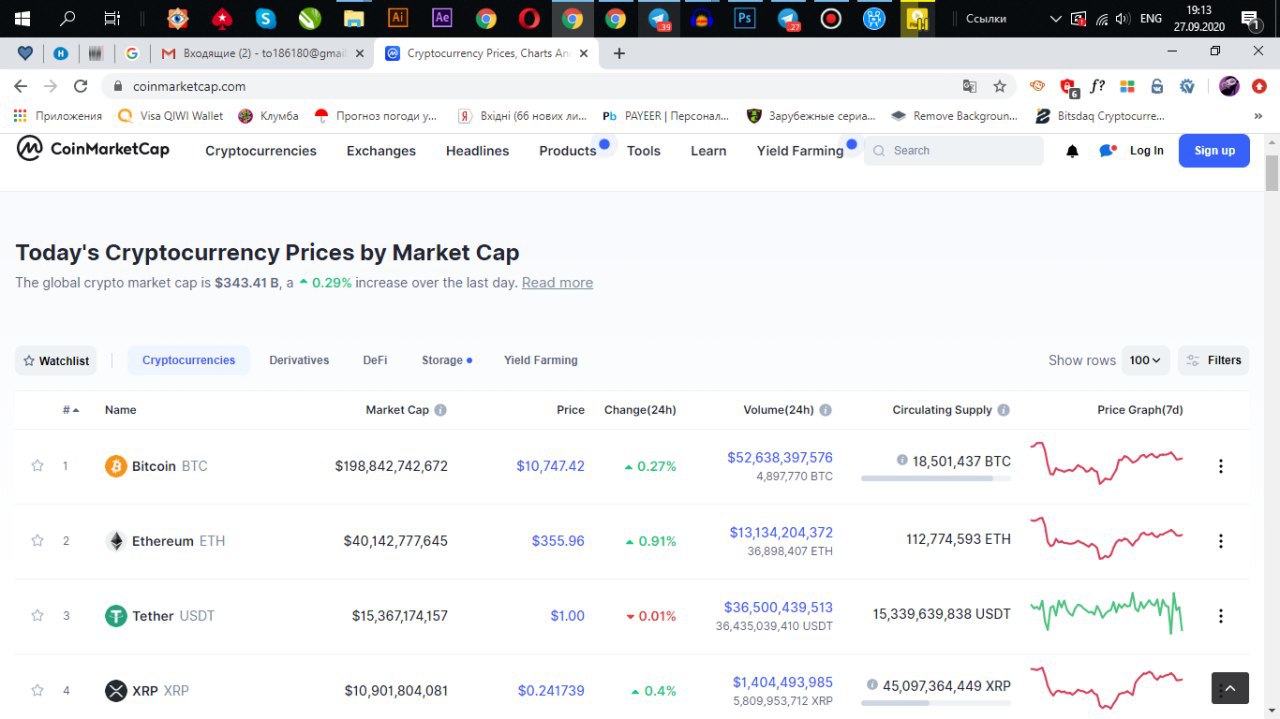Image resolution: width=1280 pixels, height=719 pixels.
Task: Click in the CoinMarketCap Search field
Action: point(954,151)
